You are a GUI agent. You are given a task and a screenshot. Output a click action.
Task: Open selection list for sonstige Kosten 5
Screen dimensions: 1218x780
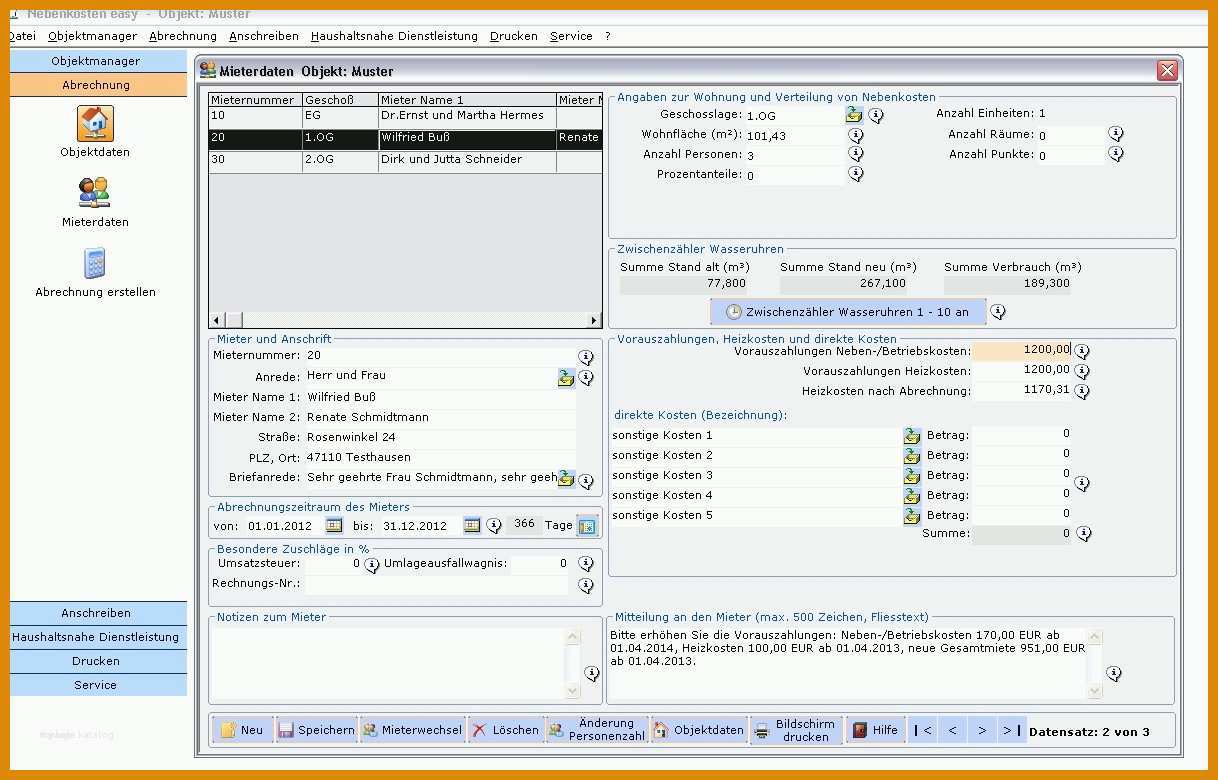(912, 516)
